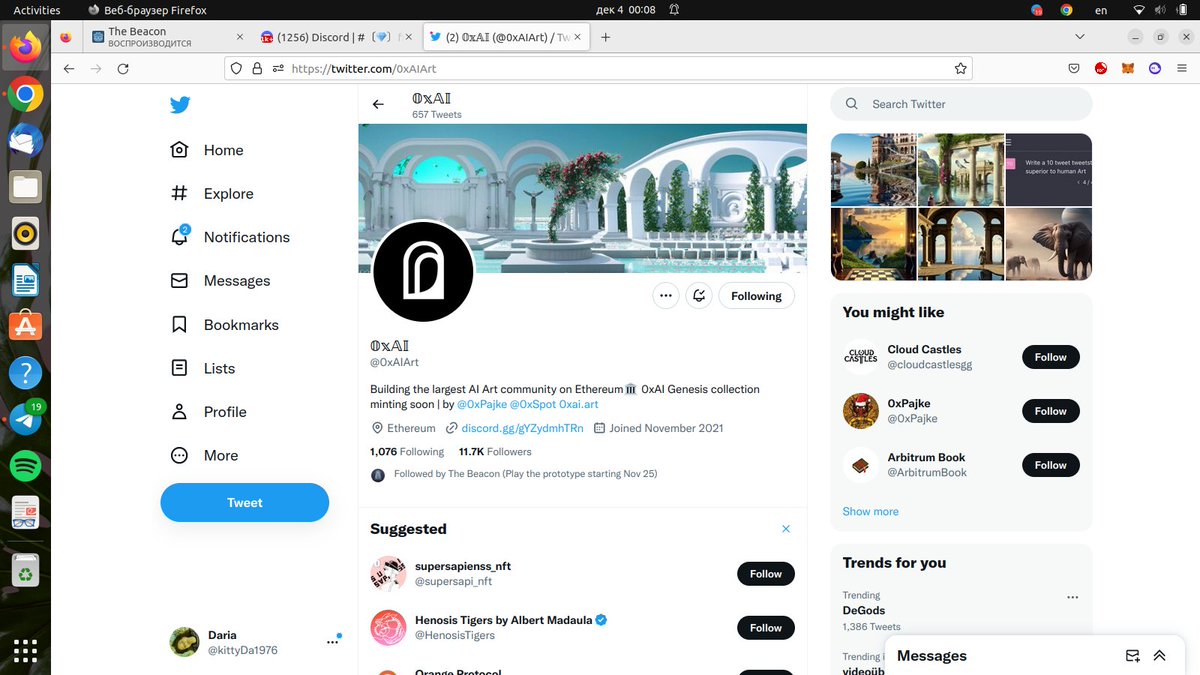Open account menu dots next to Daria

(x=332, y=642)
